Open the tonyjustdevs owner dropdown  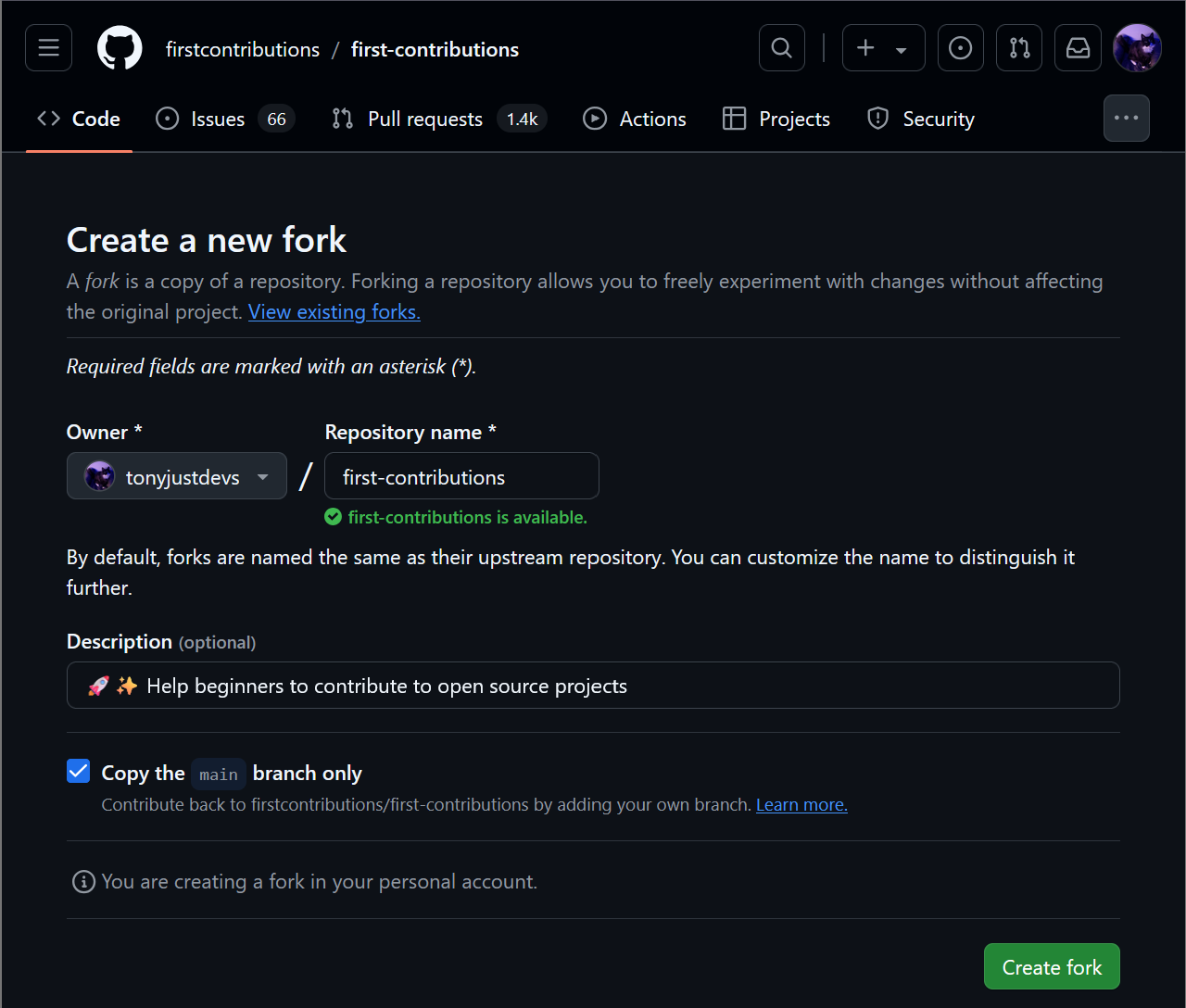click(x=177, y=476)
